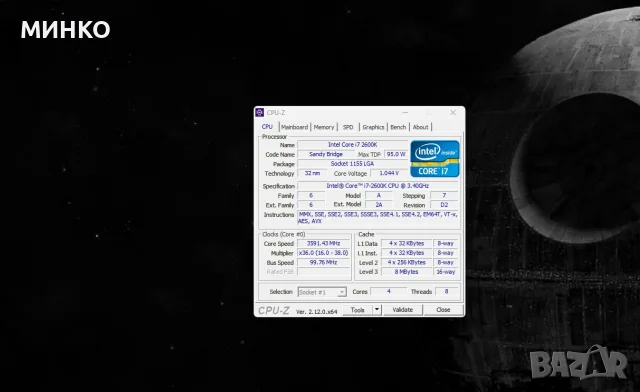Click the '32 nm' technology value
This screenshot has height=392, width=640.
(x=312, y=174)
